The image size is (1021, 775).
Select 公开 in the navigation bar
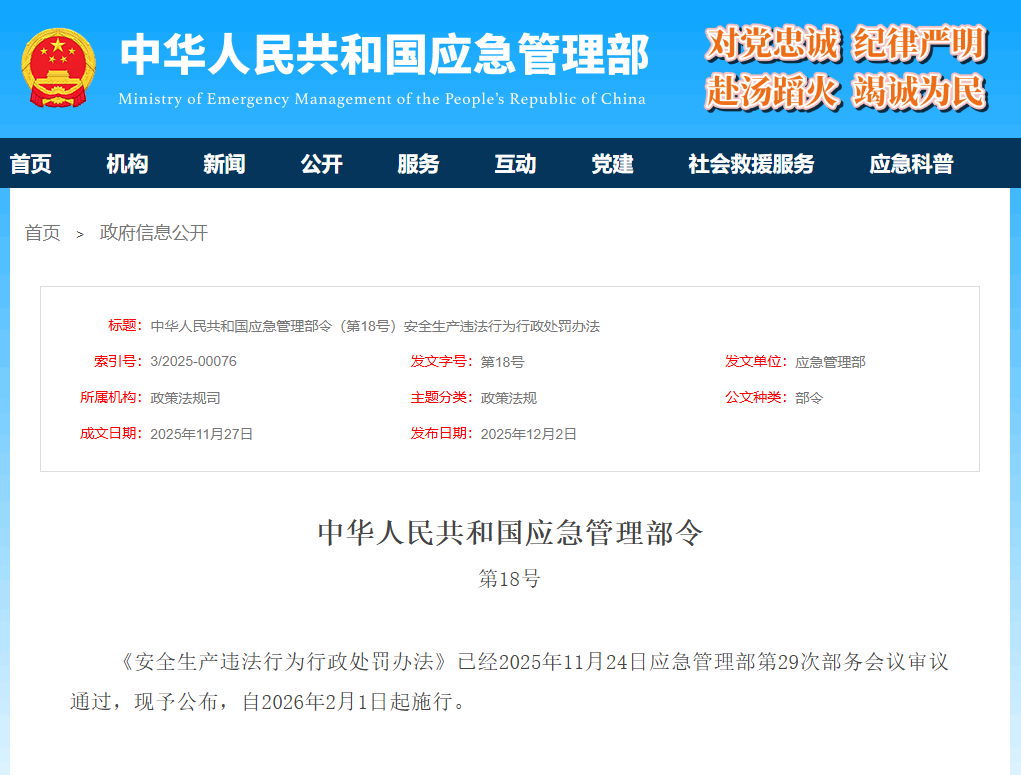pyautogui.click(x=321, y=164)
